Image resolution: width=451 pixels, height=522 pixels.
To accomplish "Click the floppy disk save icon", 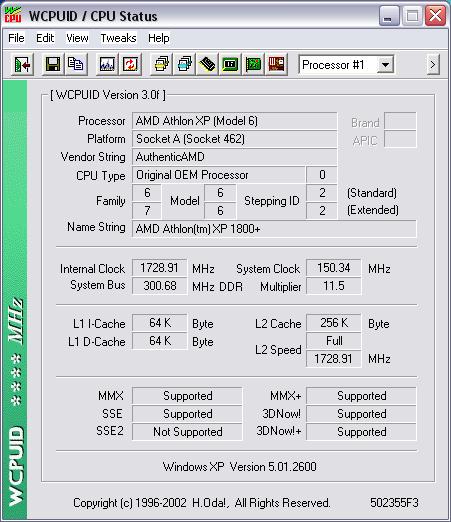I will (53, 64).
